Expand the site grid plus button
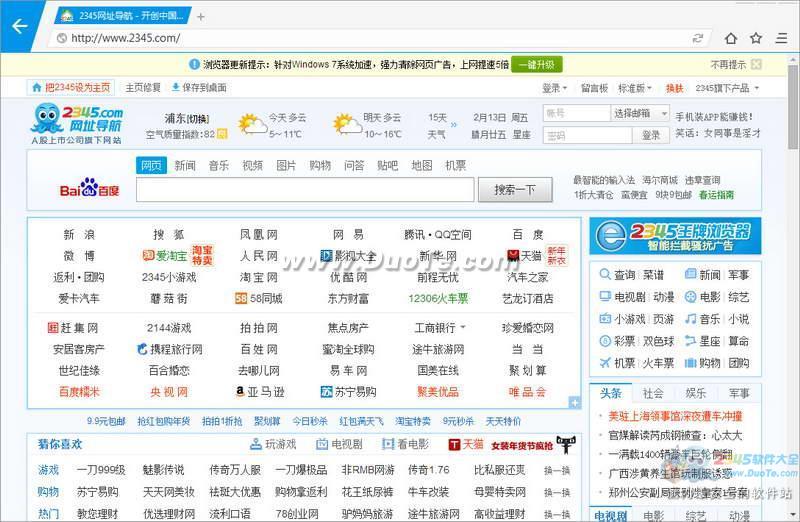Viewport: 800px width, 522px height. 574,403
